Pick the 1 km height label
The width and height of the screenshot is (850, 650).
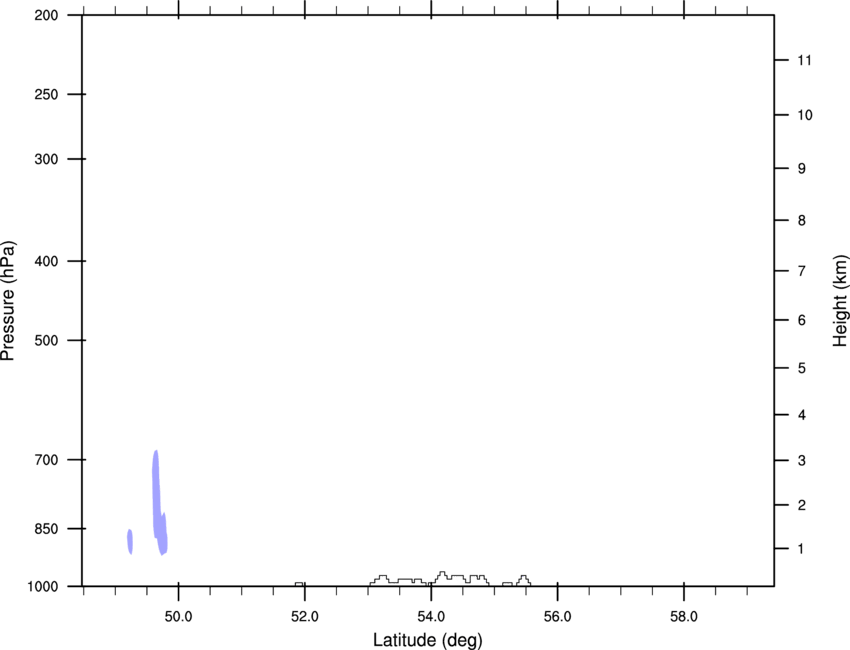point(801,549)
